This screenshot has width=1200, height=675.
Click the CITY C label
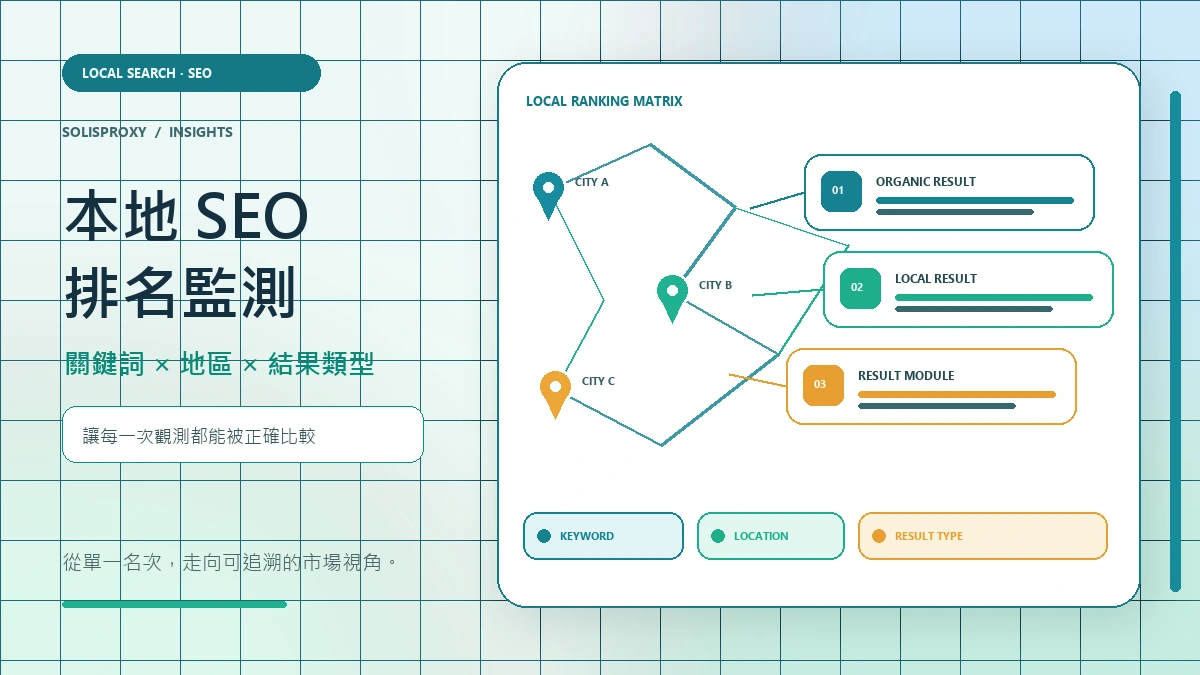pos(598,381)
